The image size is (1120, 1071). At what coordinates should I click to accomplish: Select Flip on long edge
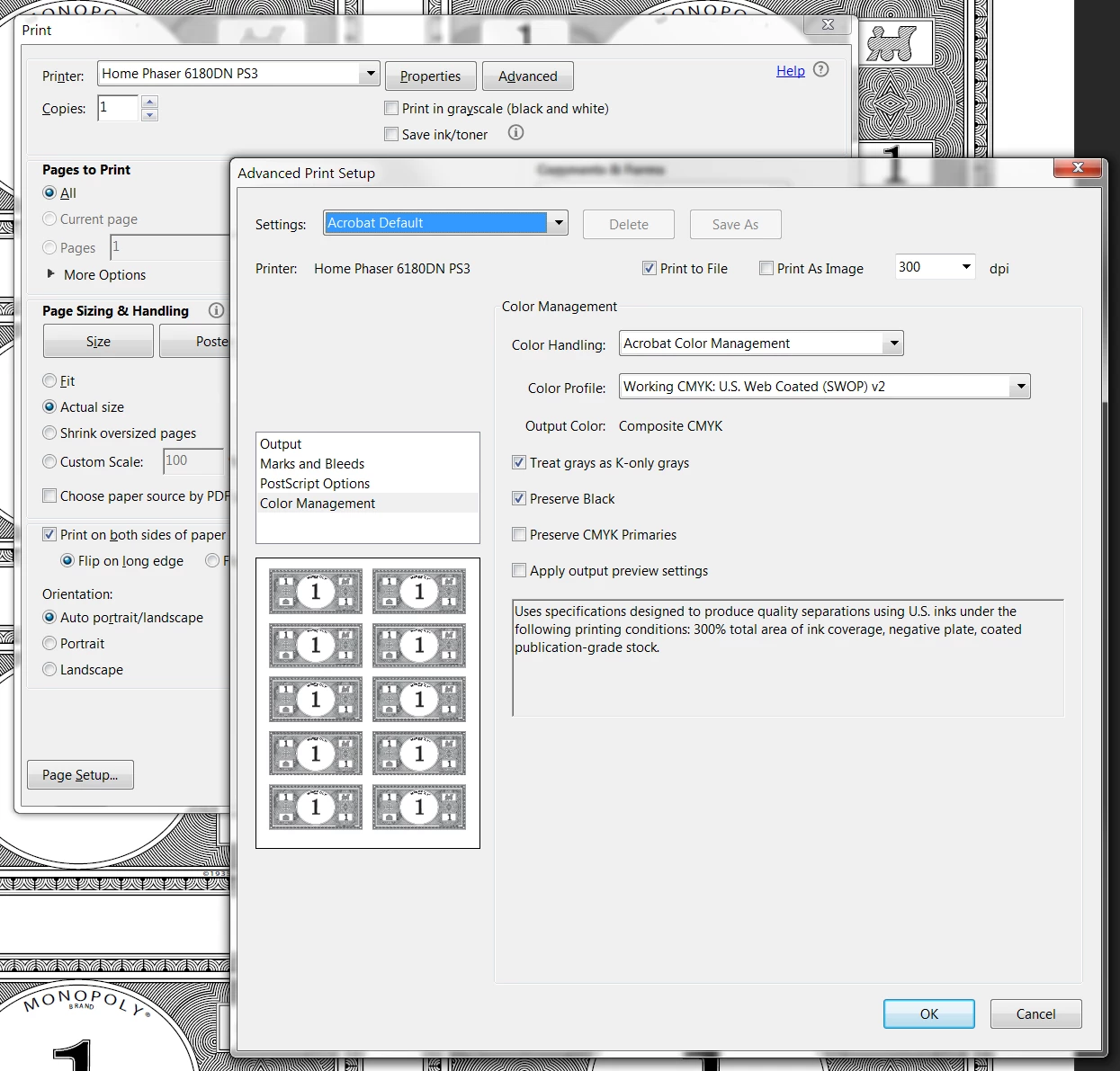tap(67, 560)
